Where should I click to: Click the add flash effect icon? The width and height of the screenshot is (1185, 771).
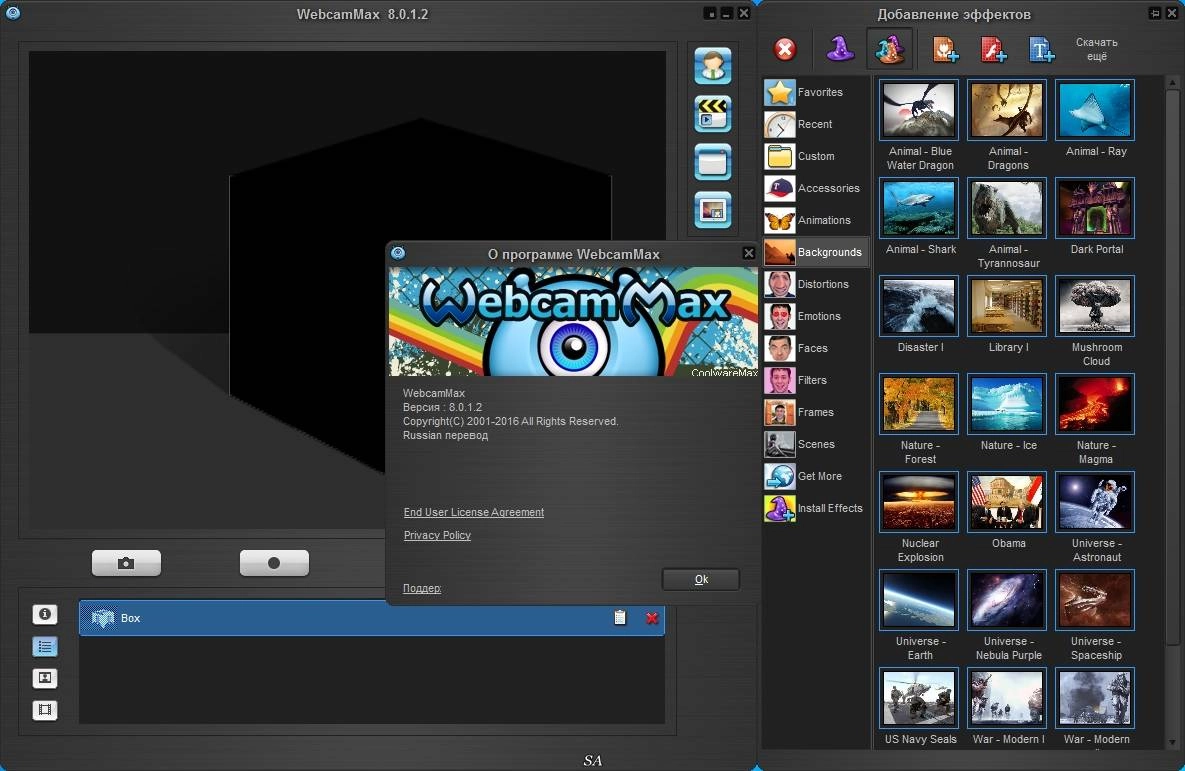(993, 49)
